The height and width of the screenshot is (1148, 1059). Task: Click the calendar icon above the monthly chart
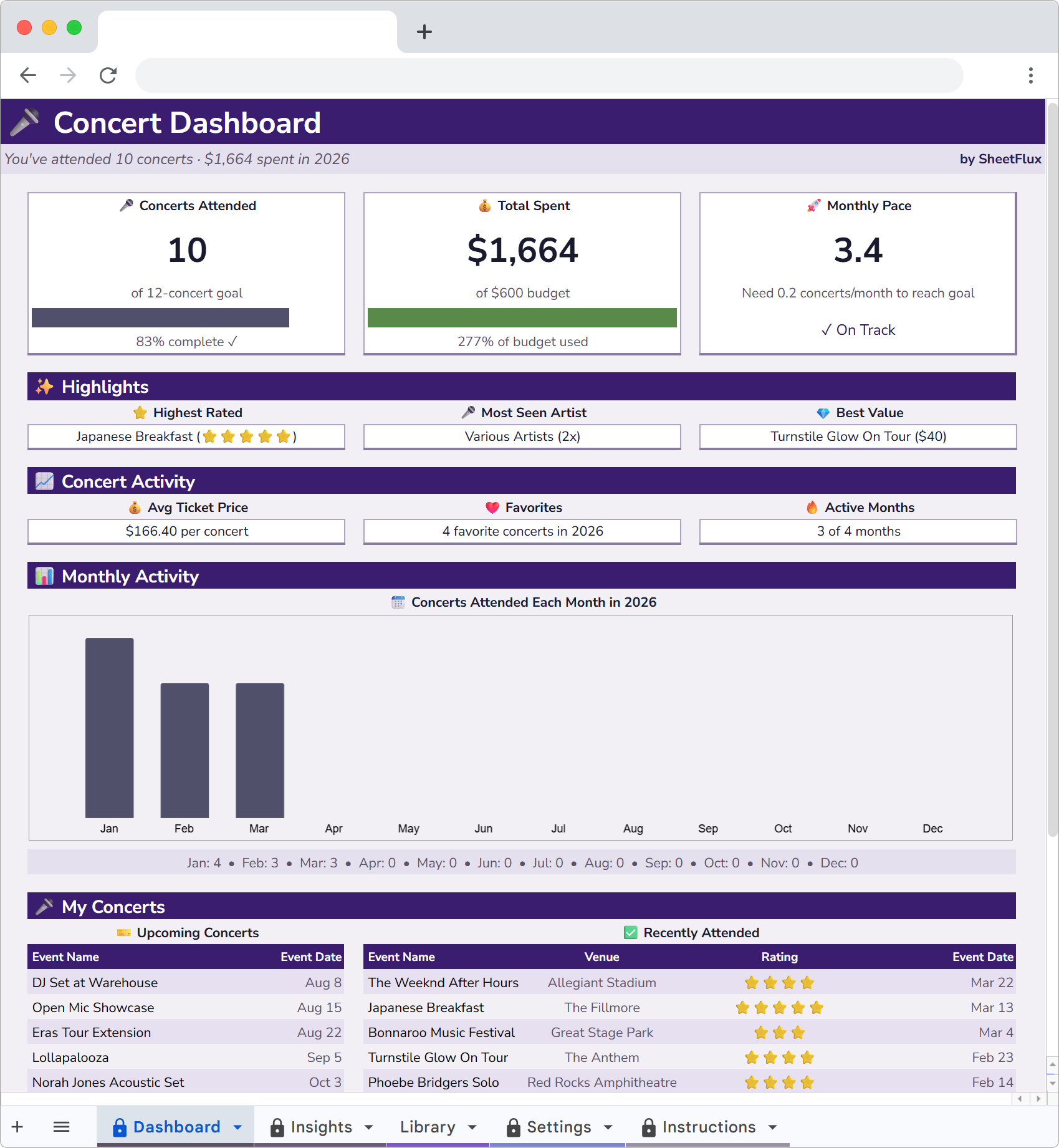coord(398,602)
